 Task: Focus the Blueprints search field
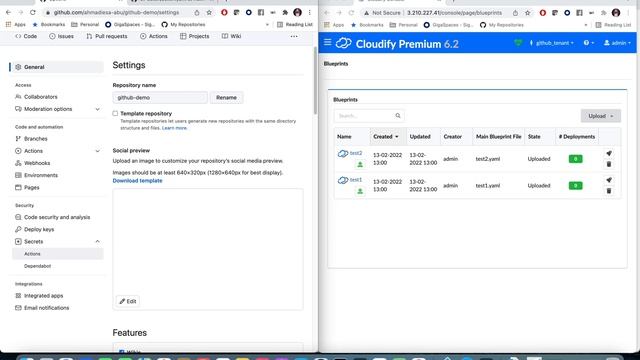click(x=369, y=116)
